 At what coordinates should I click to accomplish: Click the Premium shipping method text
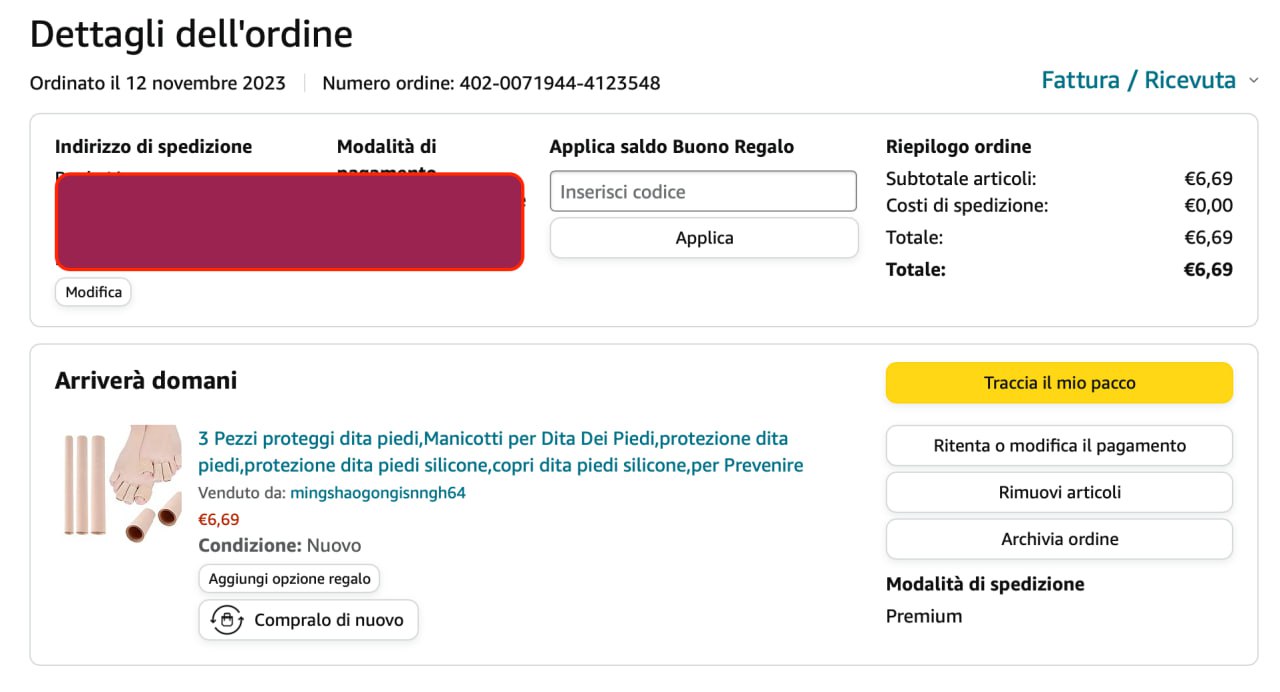[924, 616]
